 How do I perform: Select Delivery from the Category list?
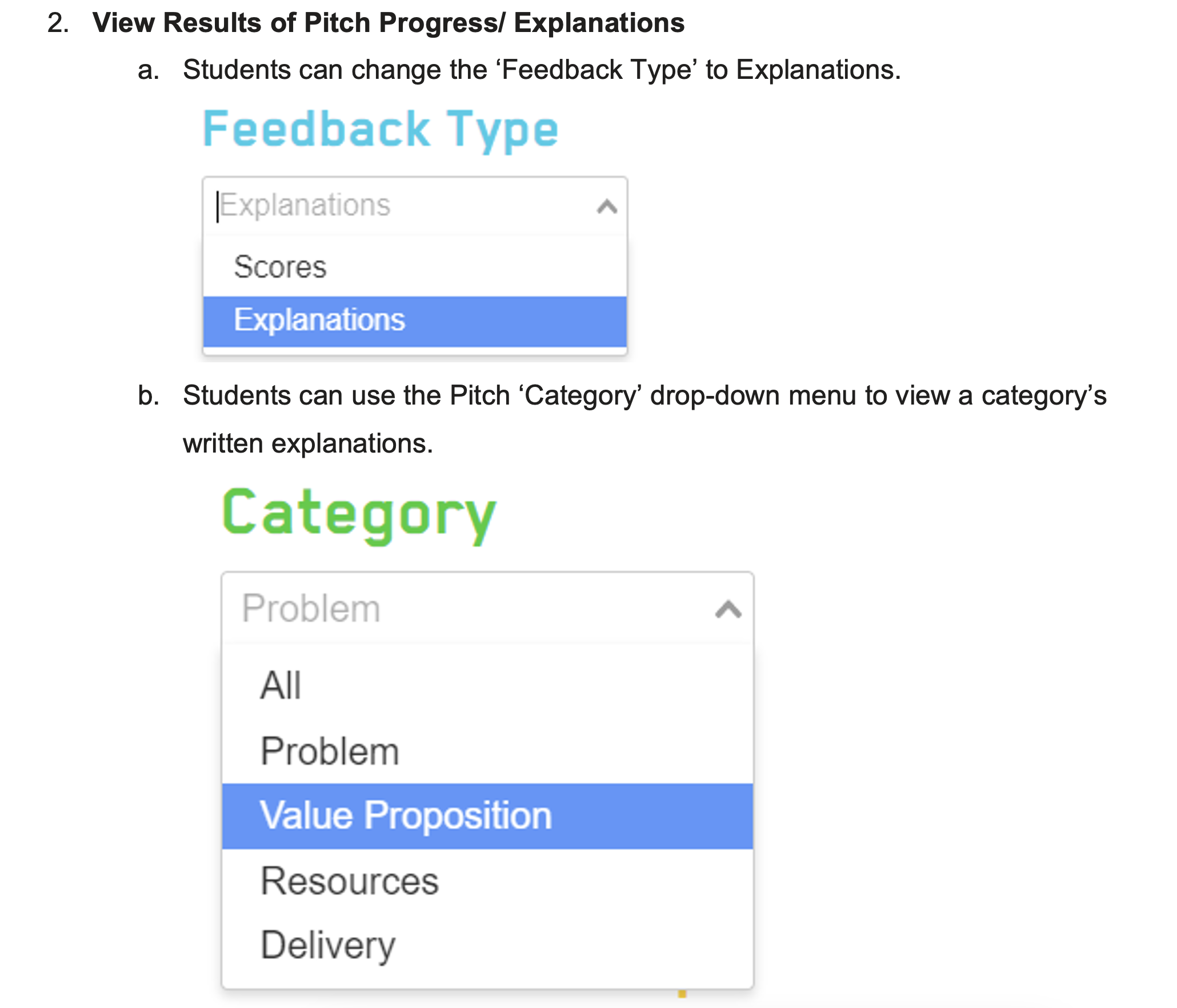point(328,945)
